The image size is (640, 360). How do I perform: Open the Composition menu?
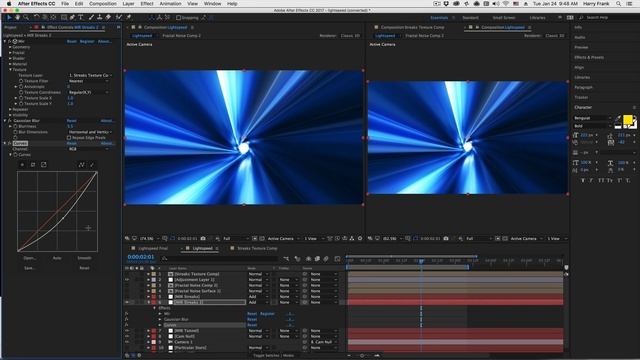tap(102, 4)
